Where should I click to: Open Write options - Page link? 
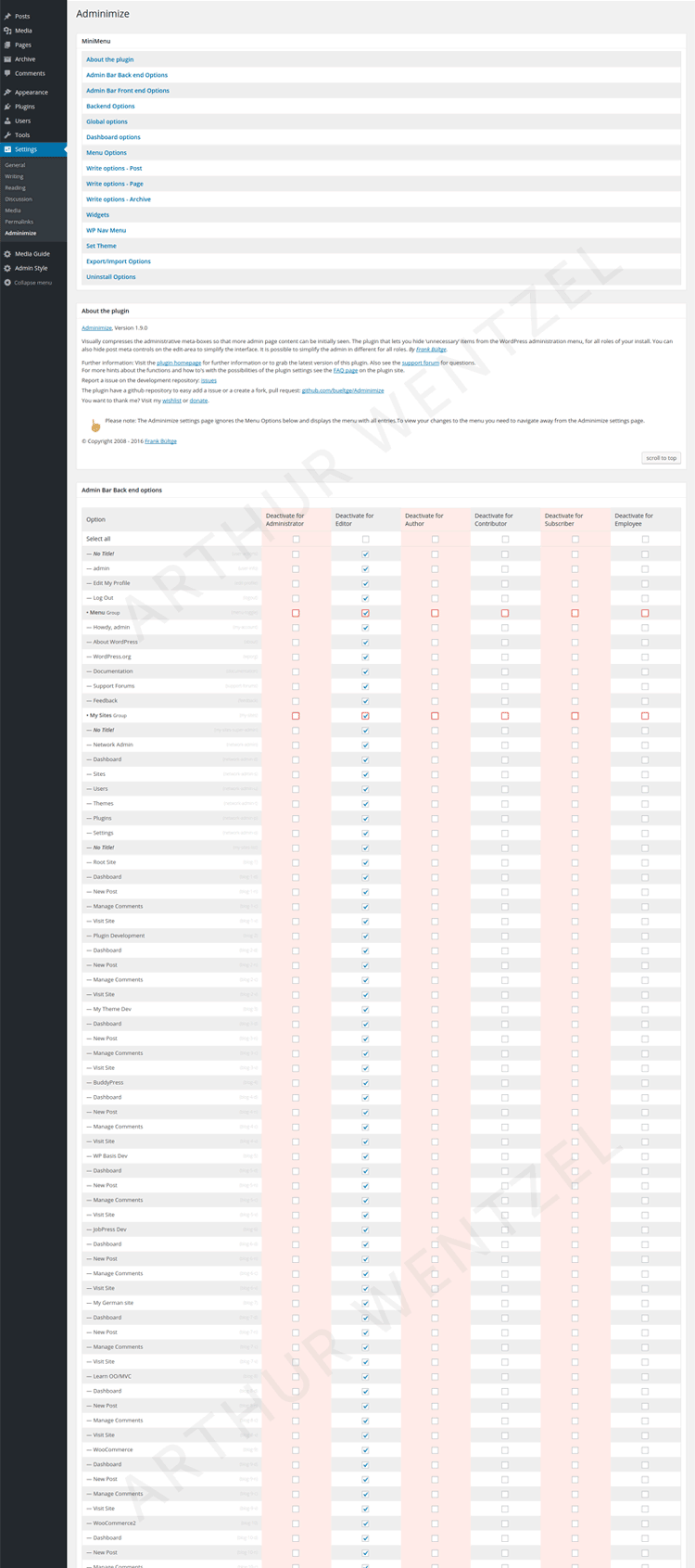(x=115, y=184)
